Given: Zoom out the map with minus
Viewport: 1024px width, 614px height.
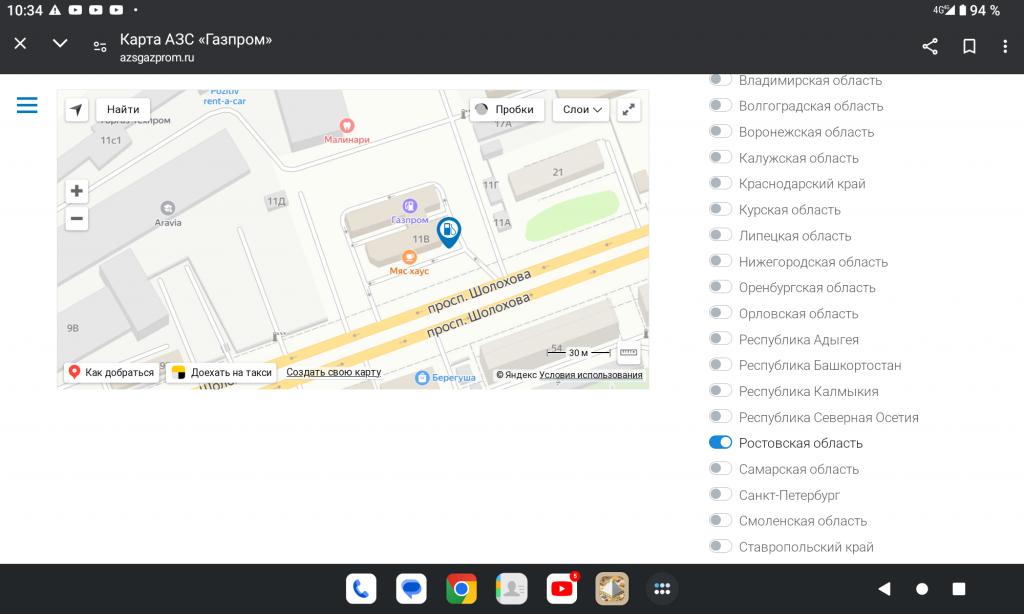Looking at the screenshot, I should (76, 218).
